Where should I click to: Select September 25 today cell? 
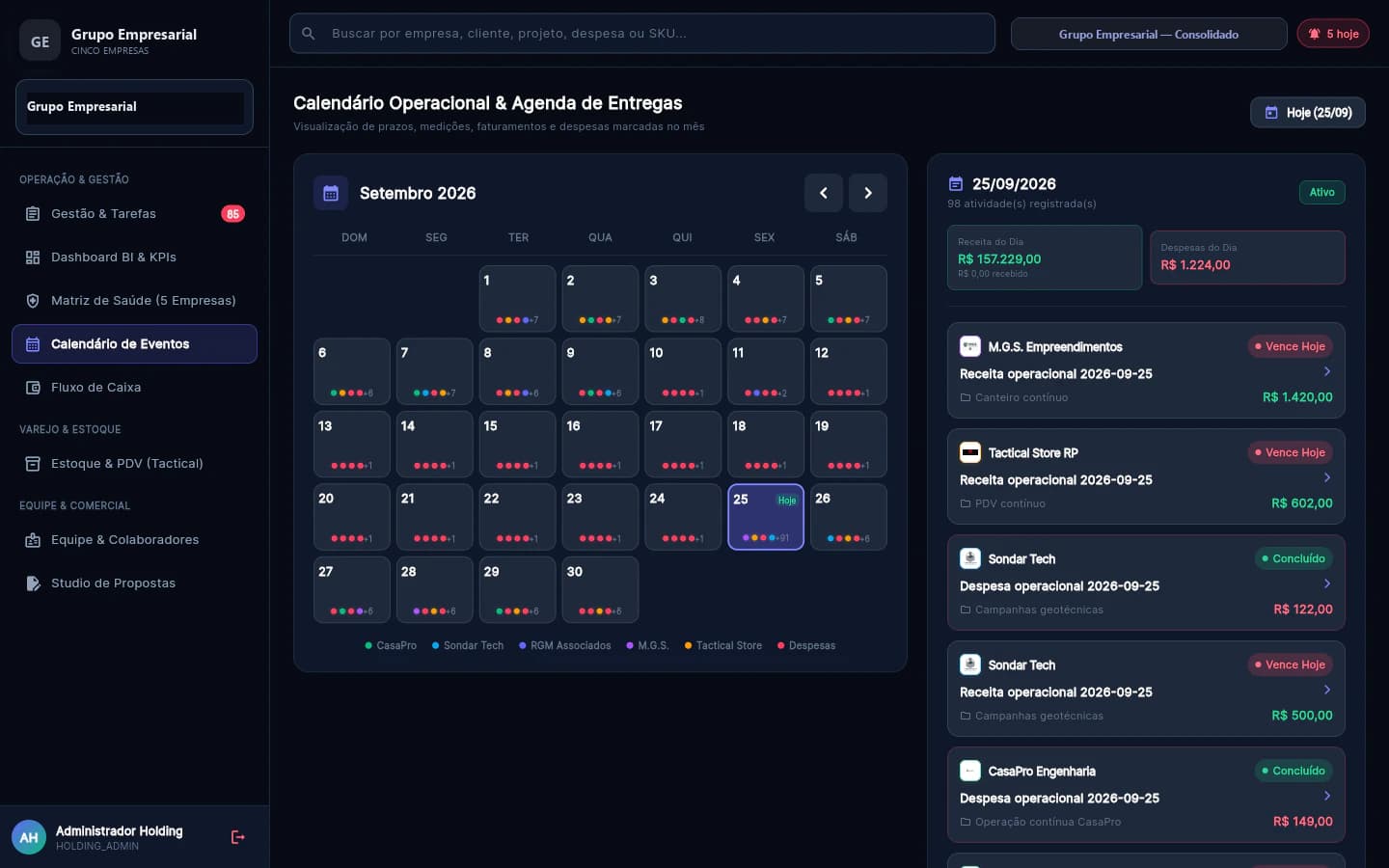coord(766,517)
